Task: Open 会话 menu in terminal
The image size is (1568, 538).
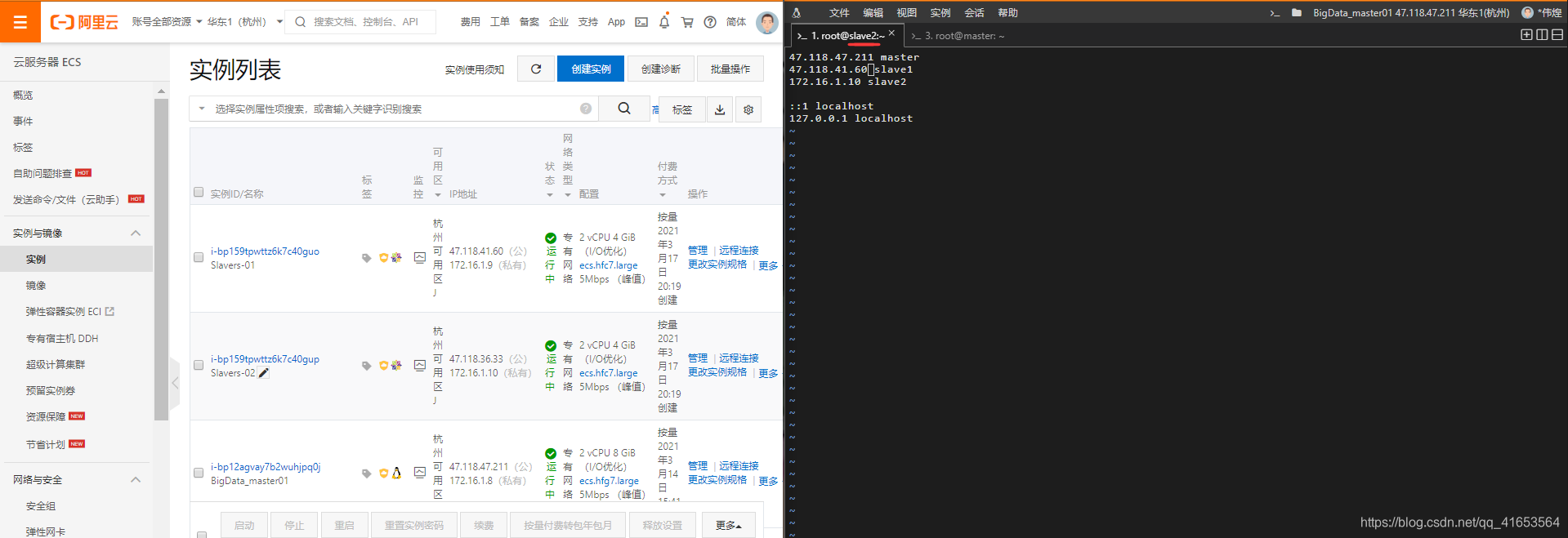Action: 974,13
